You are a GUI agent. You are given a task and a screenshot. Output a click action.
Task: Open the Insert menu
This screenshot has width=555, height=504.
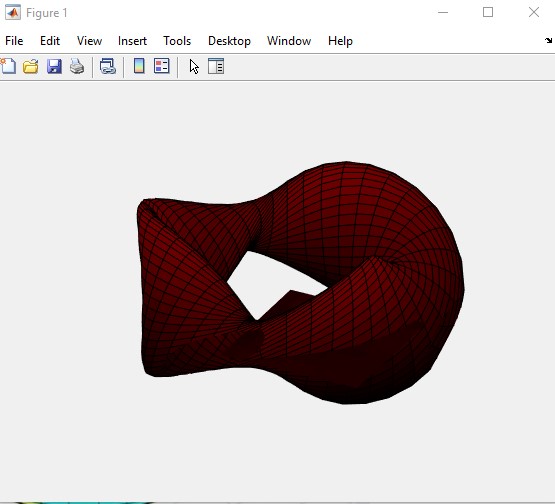click(x=132, y=41)
